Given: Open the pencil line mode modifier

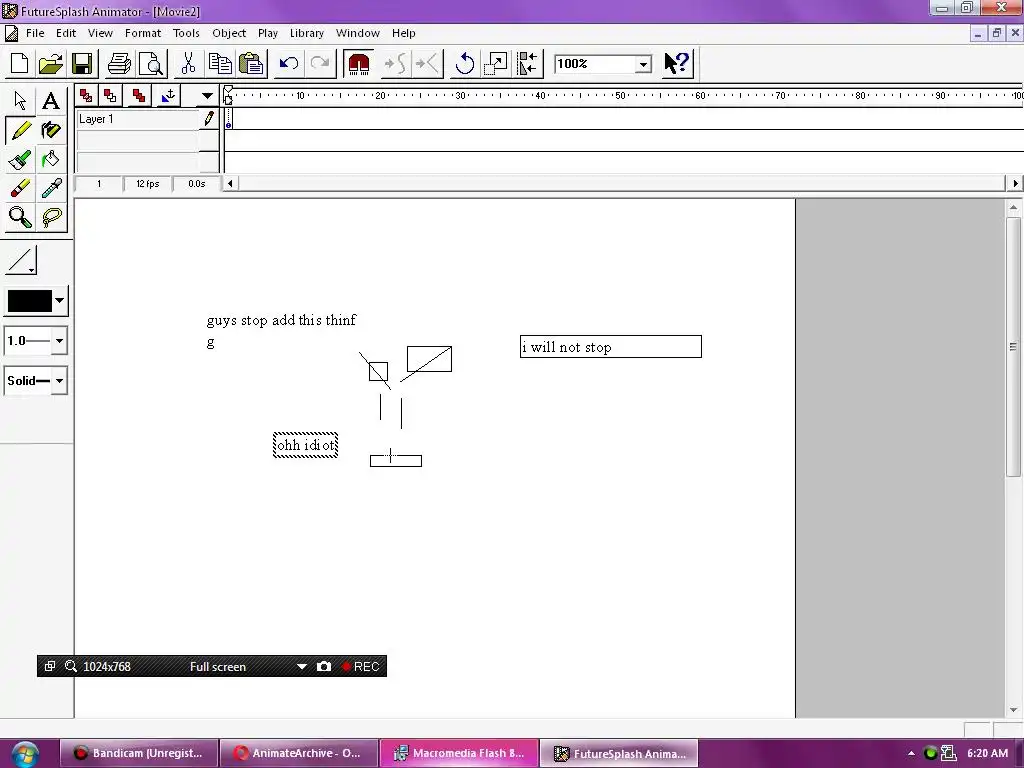Looking at the screenshot, I should [x=21, y=260].
